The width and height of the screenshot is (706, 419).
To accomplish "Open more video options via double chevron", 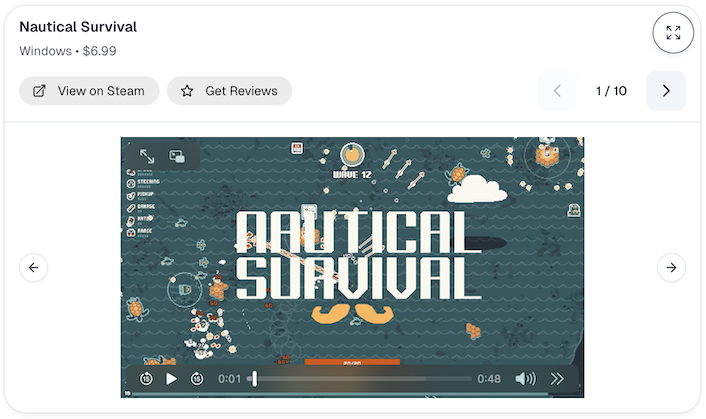I will coord(558,379).
